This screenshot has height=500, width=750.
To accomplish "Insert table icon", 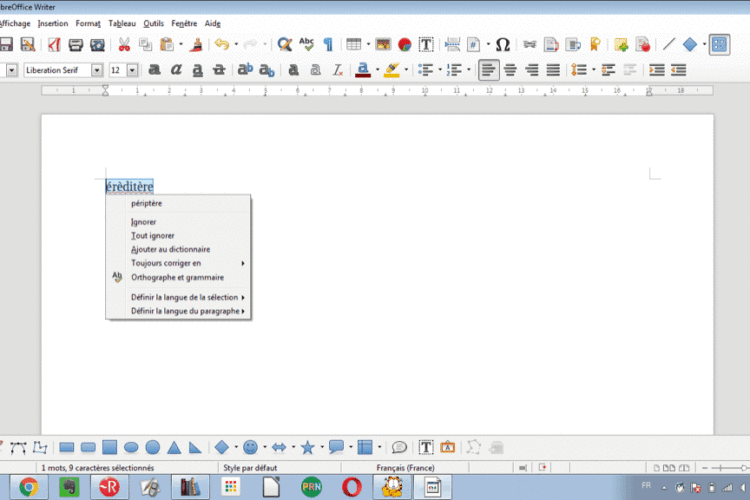I will tap(353, 44).
